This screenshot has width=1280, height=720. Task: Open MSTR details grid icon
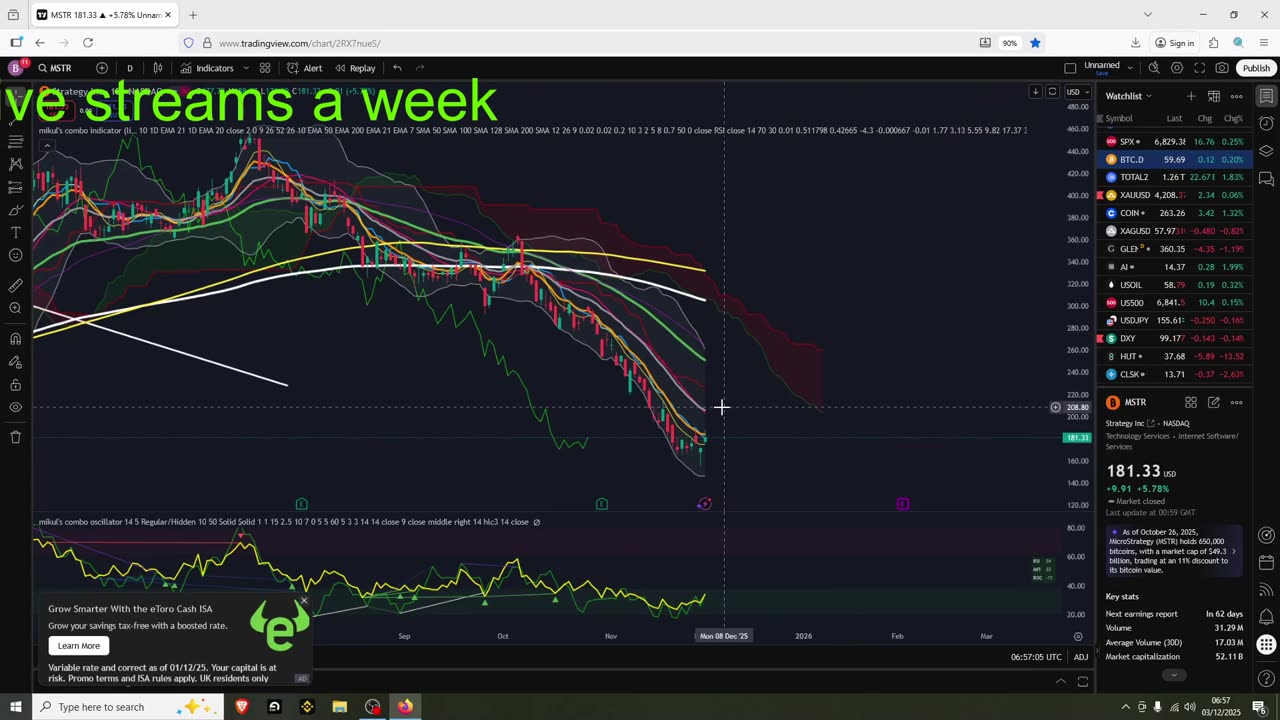point(1191,402)
